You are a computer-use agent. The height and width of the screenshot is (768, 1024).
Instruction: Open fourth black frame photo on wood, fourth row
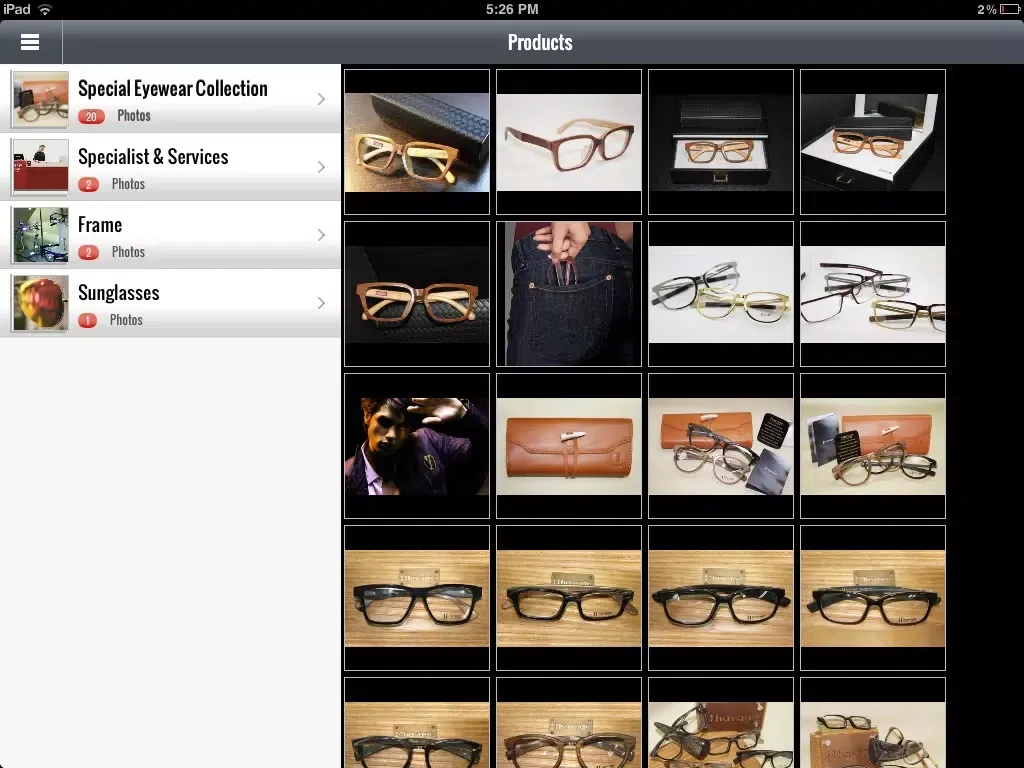pyautogui.click(x=873, y=598)
